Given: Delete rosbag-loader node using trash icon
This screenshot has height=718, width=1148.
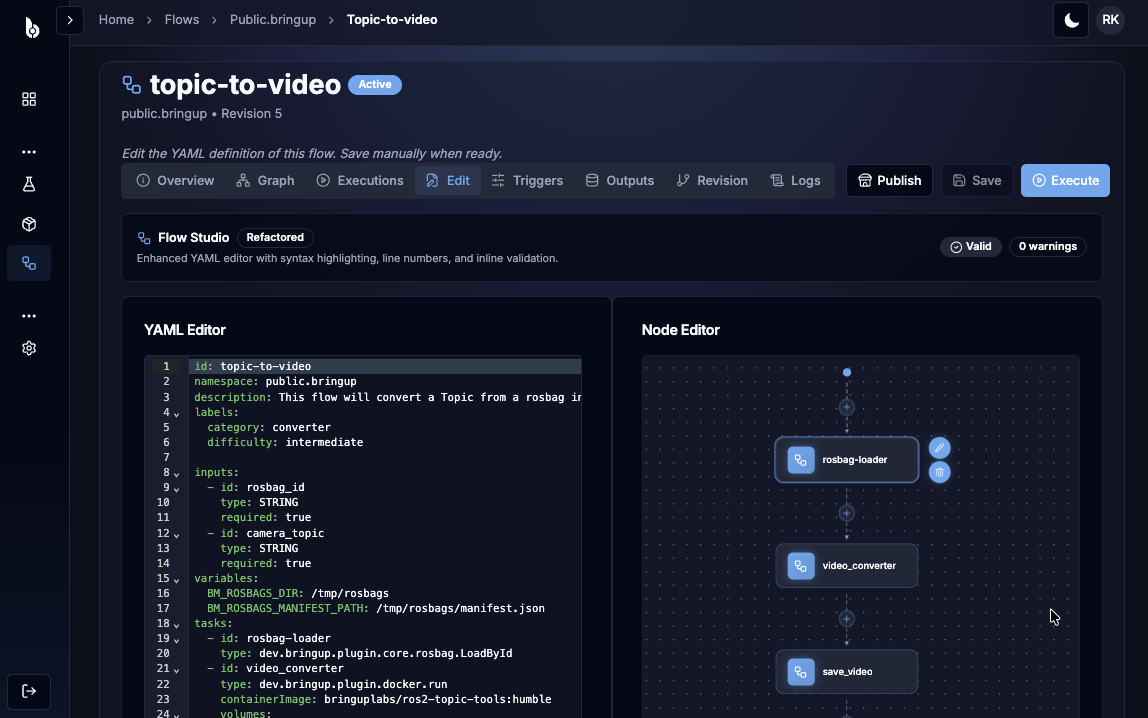Looking at the screenshot, I should (939, 472).
